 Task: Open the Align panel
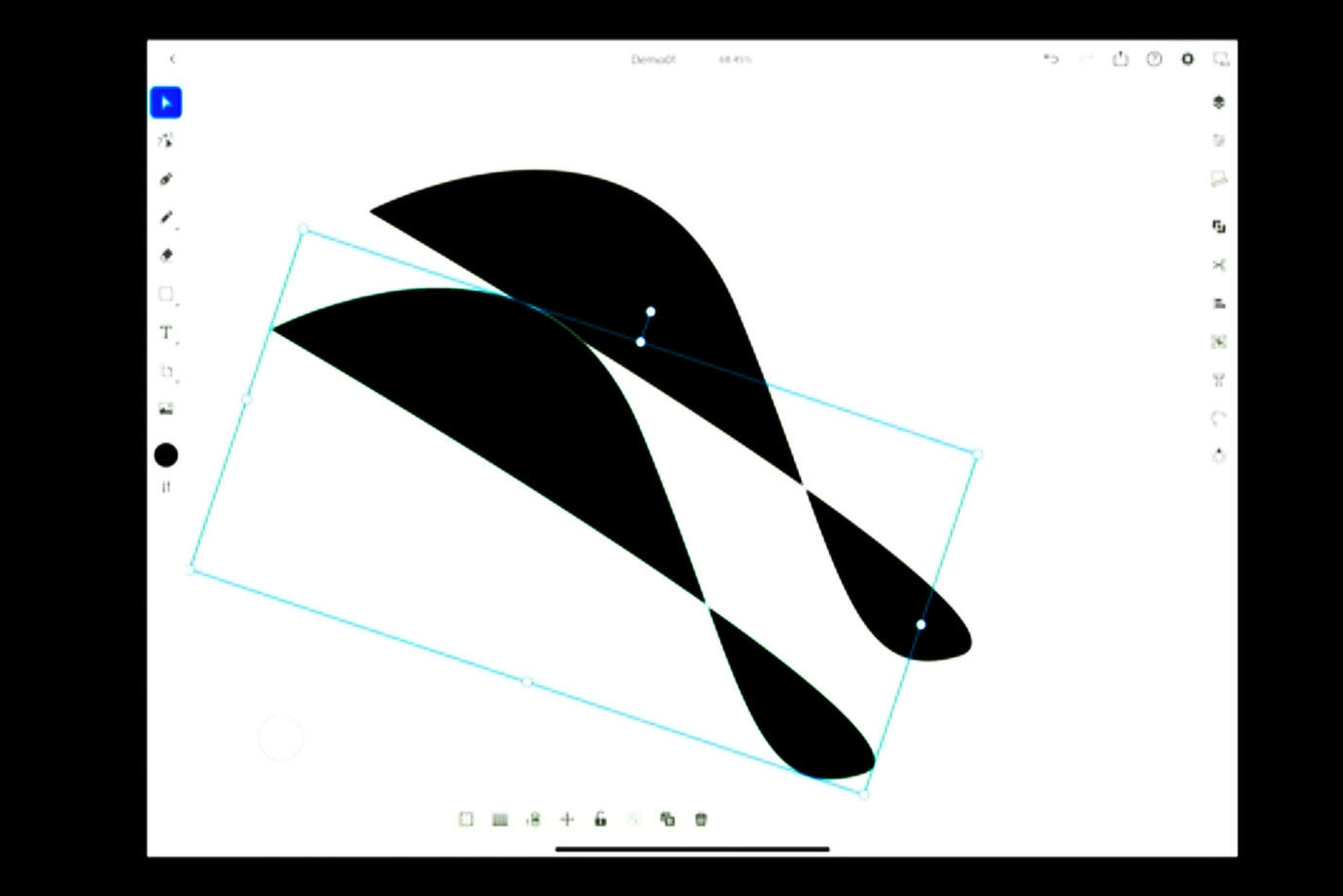point(1218,304)
